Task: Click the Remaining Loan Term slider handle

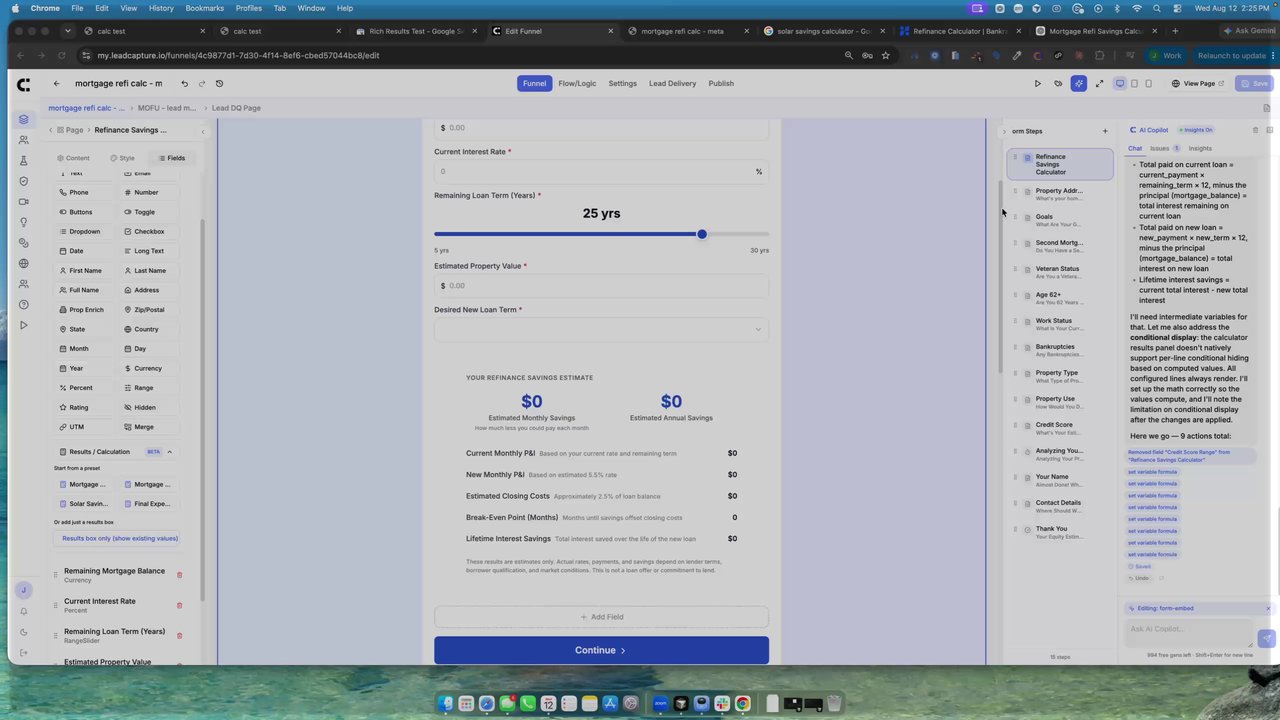Action: [x=701, y=234]
